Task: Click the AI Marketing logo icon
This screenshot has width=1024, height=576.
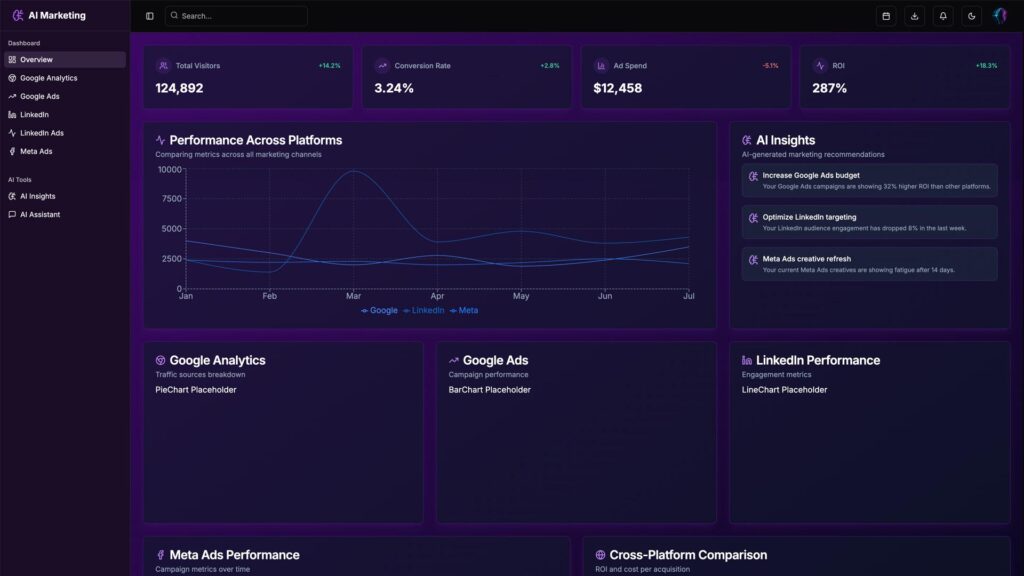Action: [x=18, y=15]
